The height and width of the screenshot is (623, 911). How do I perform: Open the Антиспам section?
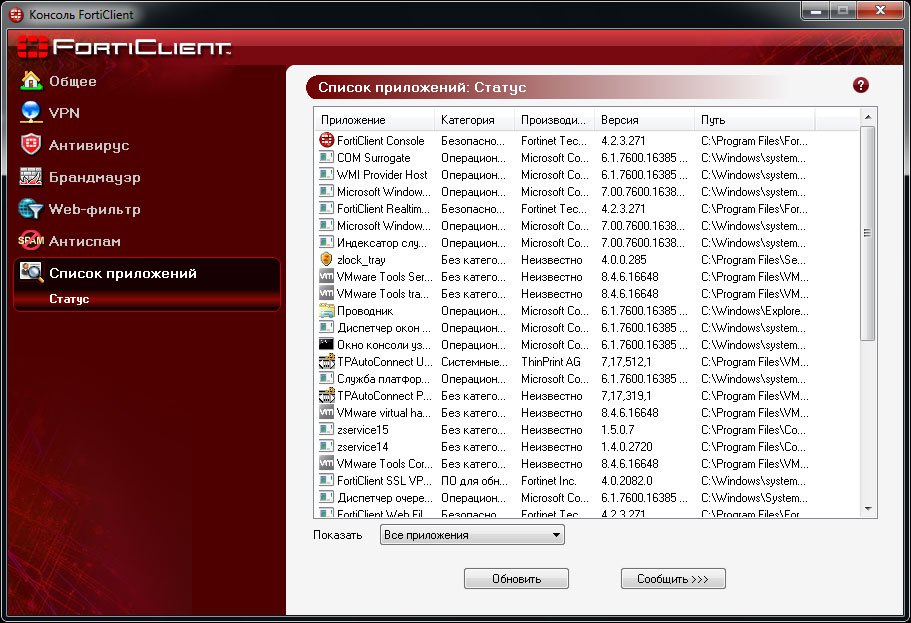pyautogui.click(x=84, y=241)
